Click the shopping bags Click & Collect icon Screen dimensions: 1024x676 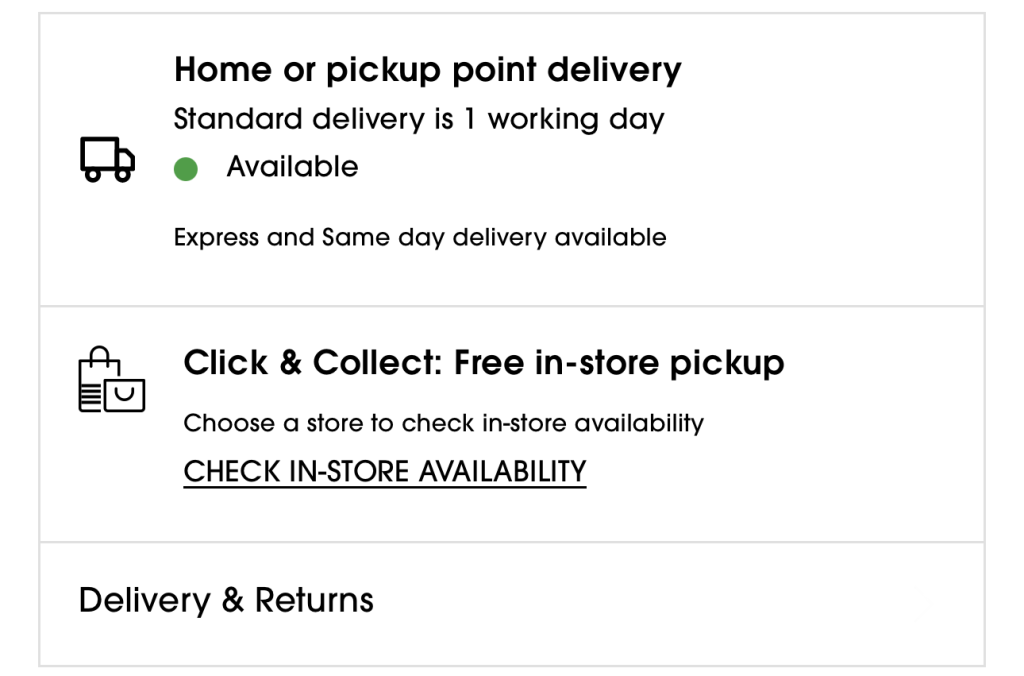coord(111,381)
